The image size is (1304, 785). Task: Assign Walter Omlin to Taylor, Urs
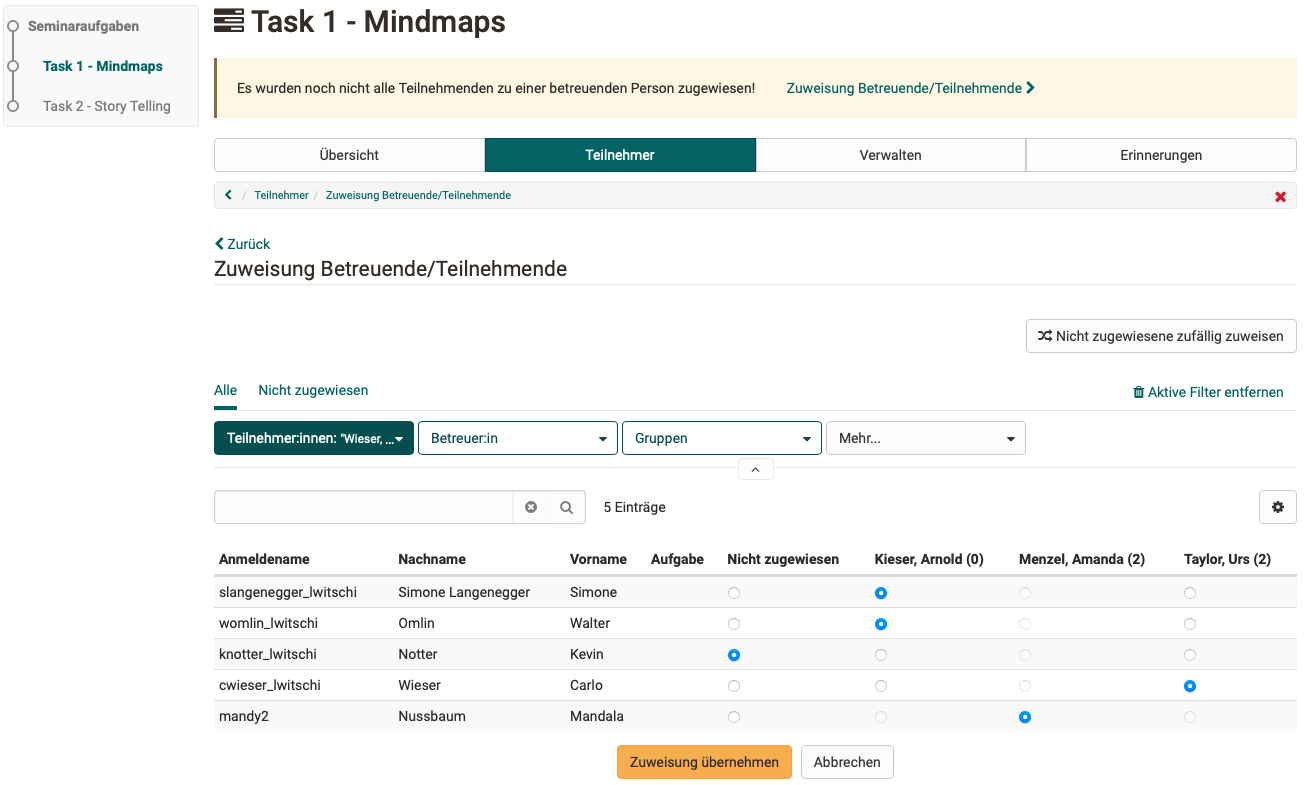click(x=1189, y=624)
